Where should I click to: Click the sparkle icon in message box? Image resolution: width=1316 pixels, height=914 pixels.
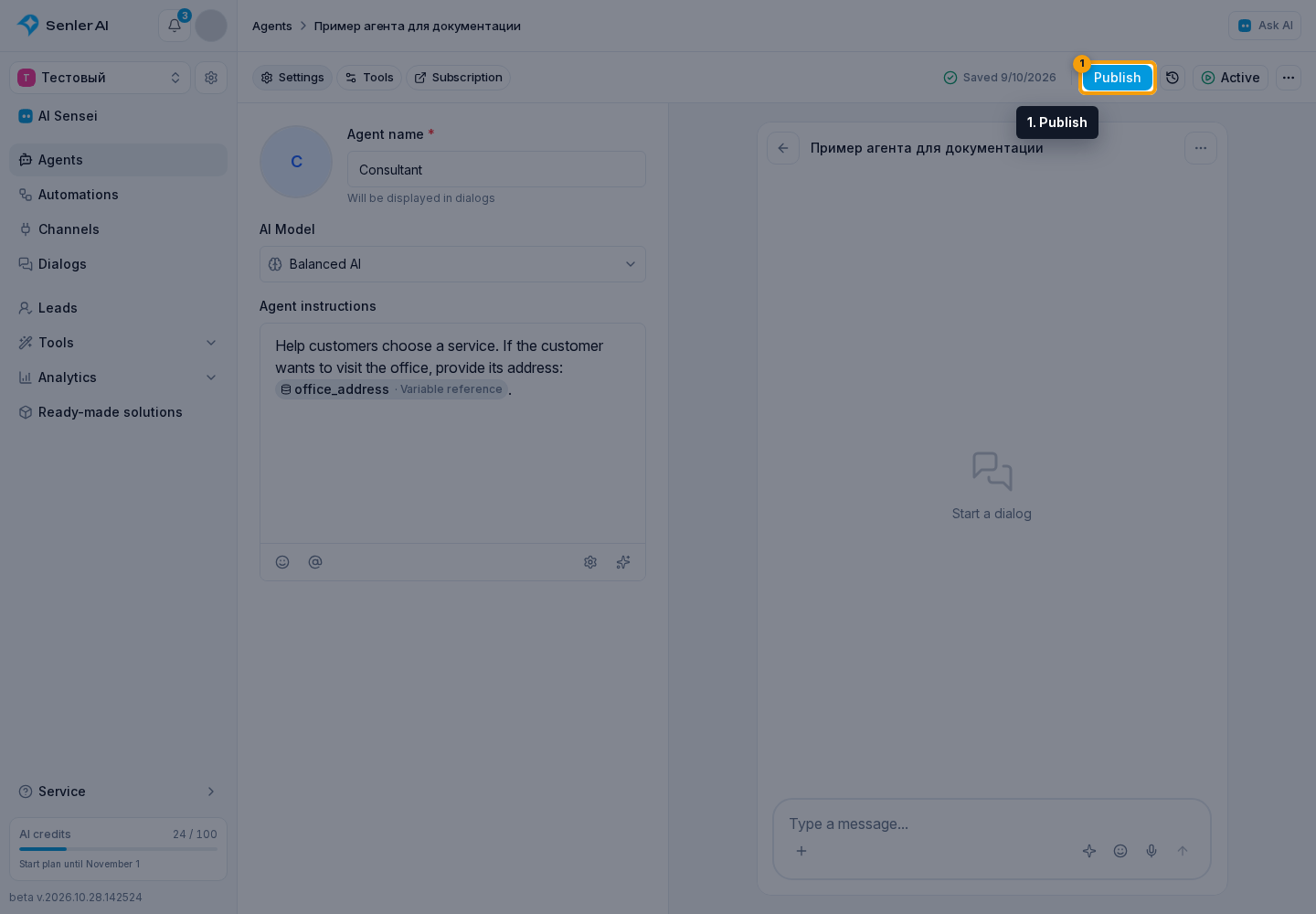click(x=1089, y=851)
